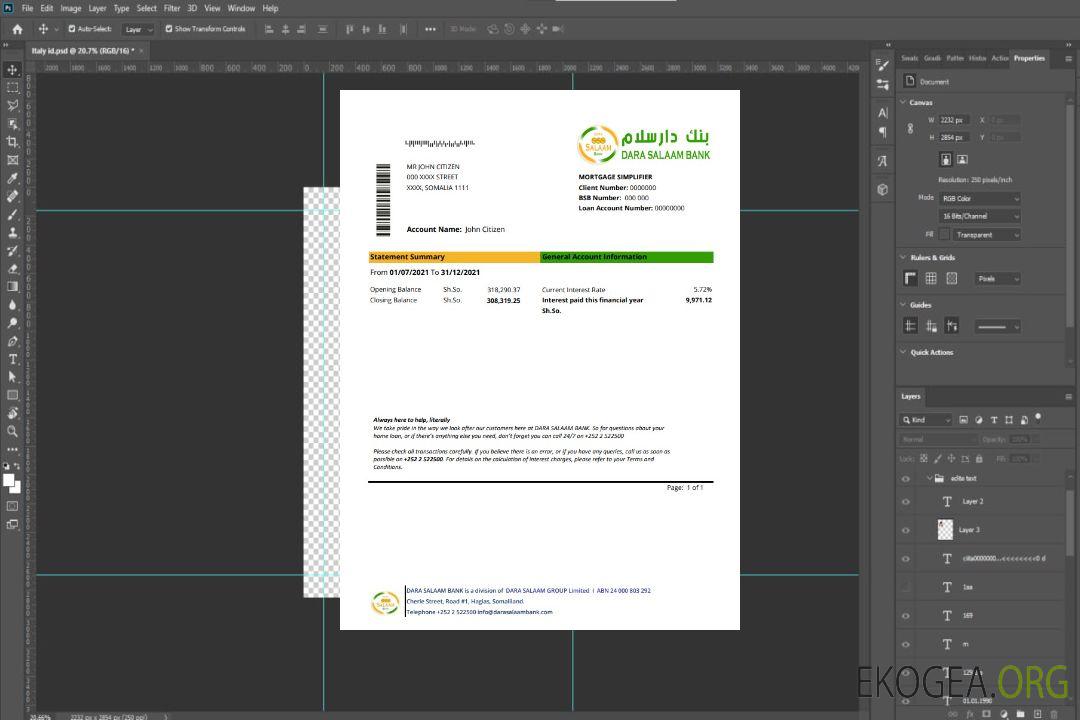Screen dimensions: 1080x720
Task: Click the lock guides icon
Action: pos(931,327)
